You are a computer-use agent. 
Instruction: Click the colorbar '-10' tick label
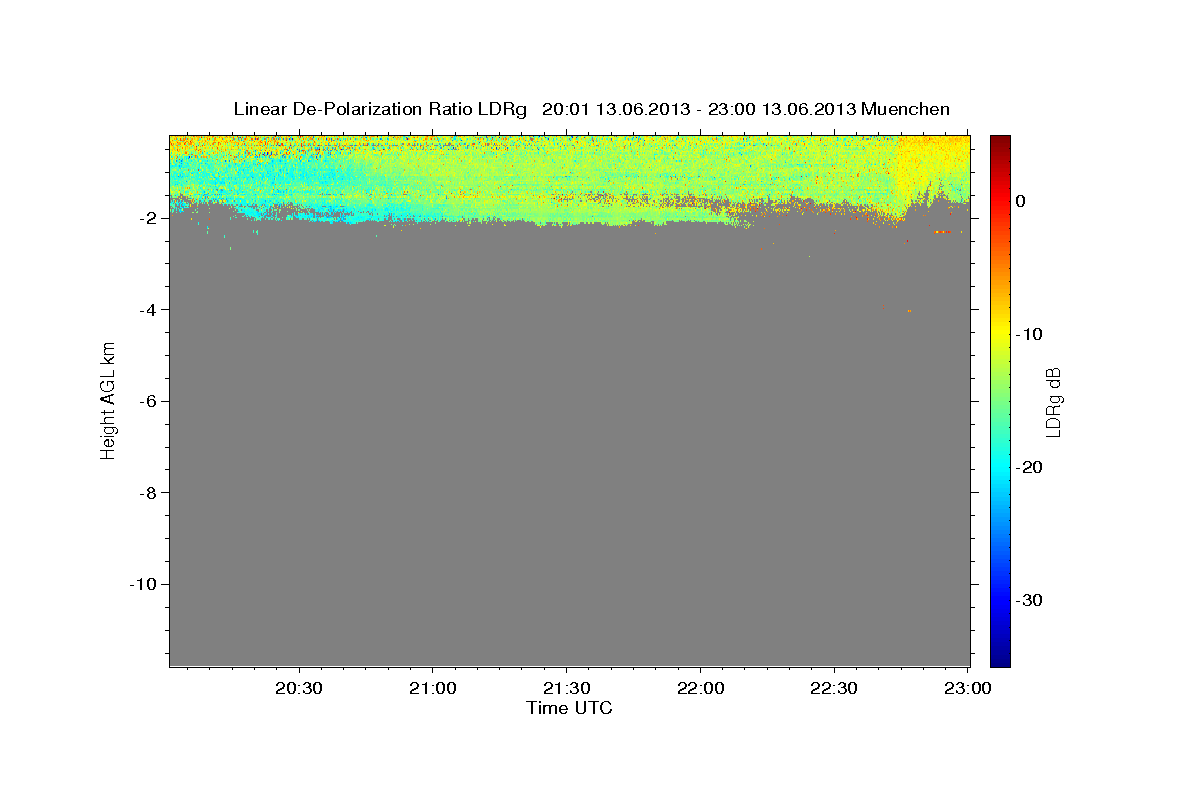pyautogui.click(x=1030, y=334)
